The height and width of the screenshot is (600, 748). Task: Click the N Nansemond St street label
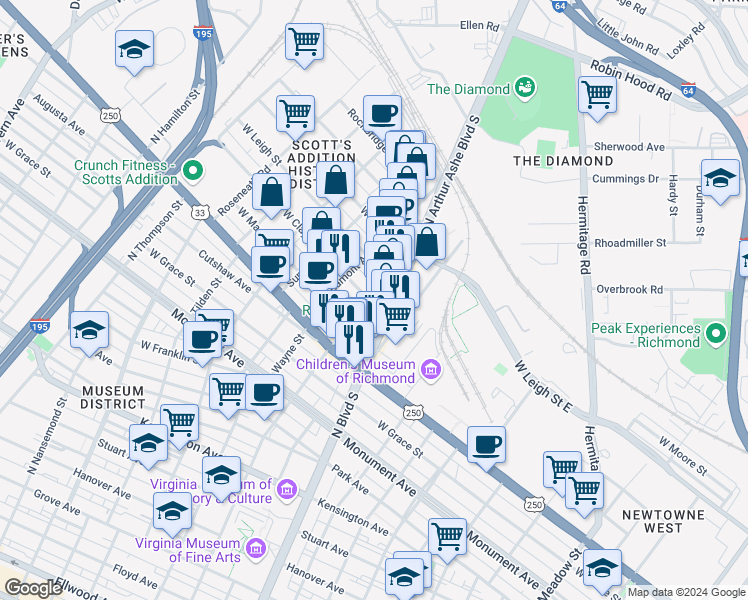tap(47, 436)
